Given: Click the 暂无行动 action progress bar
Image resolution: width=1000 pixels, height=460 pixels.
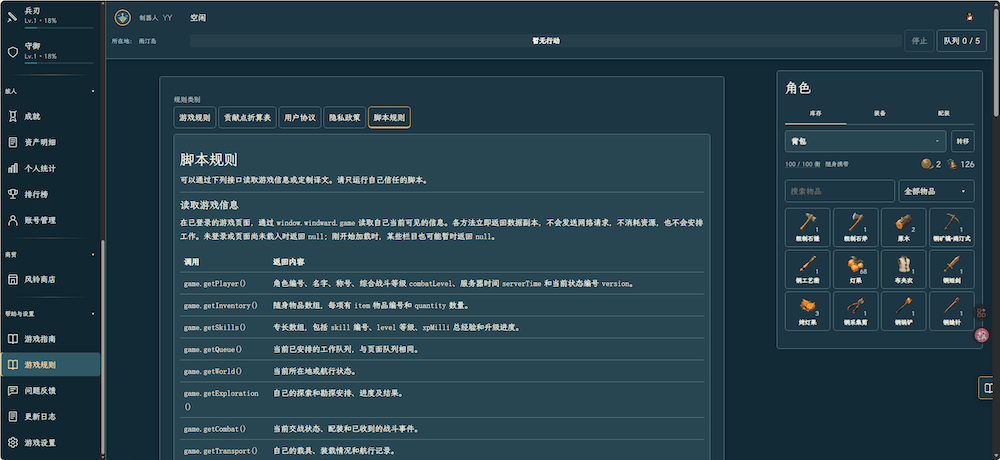Looking at the screenshot, I should click(x=546, y=41).
